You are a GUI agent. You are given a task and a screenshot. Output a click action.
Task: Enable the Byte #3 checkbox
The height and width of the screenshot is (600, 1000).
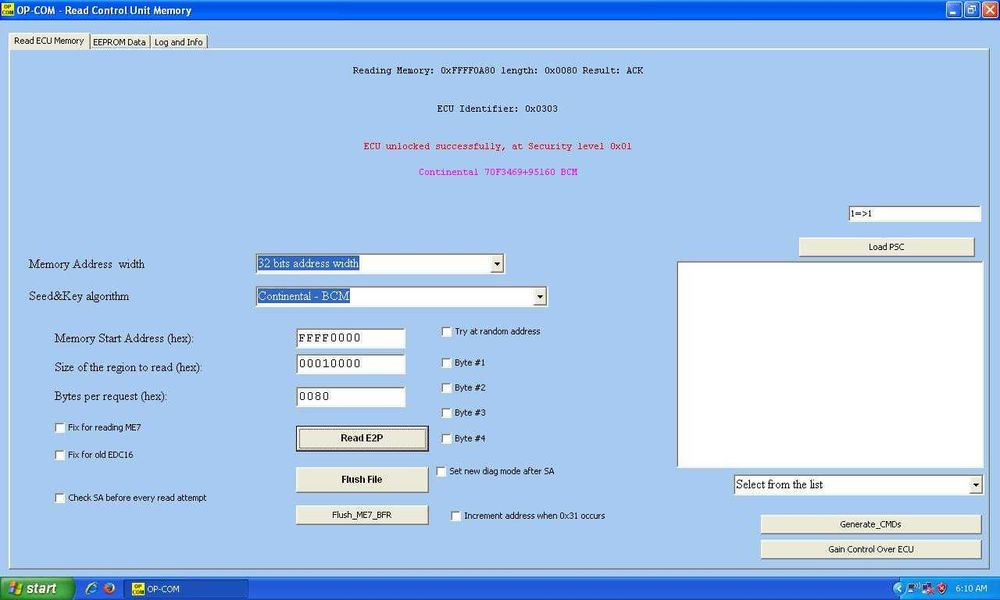(446, 413)
